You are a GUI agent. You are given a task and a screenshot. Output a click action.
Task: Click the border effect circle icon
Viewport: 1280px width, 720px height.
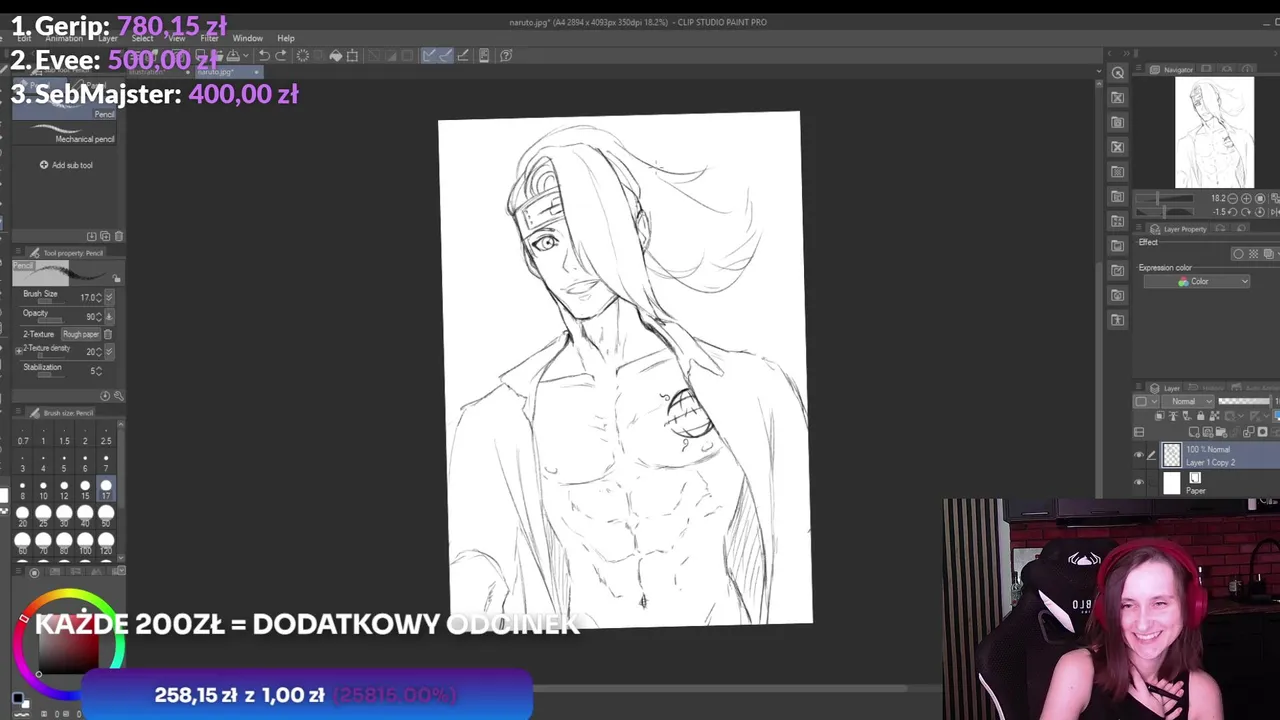(x=1238, y=254)
